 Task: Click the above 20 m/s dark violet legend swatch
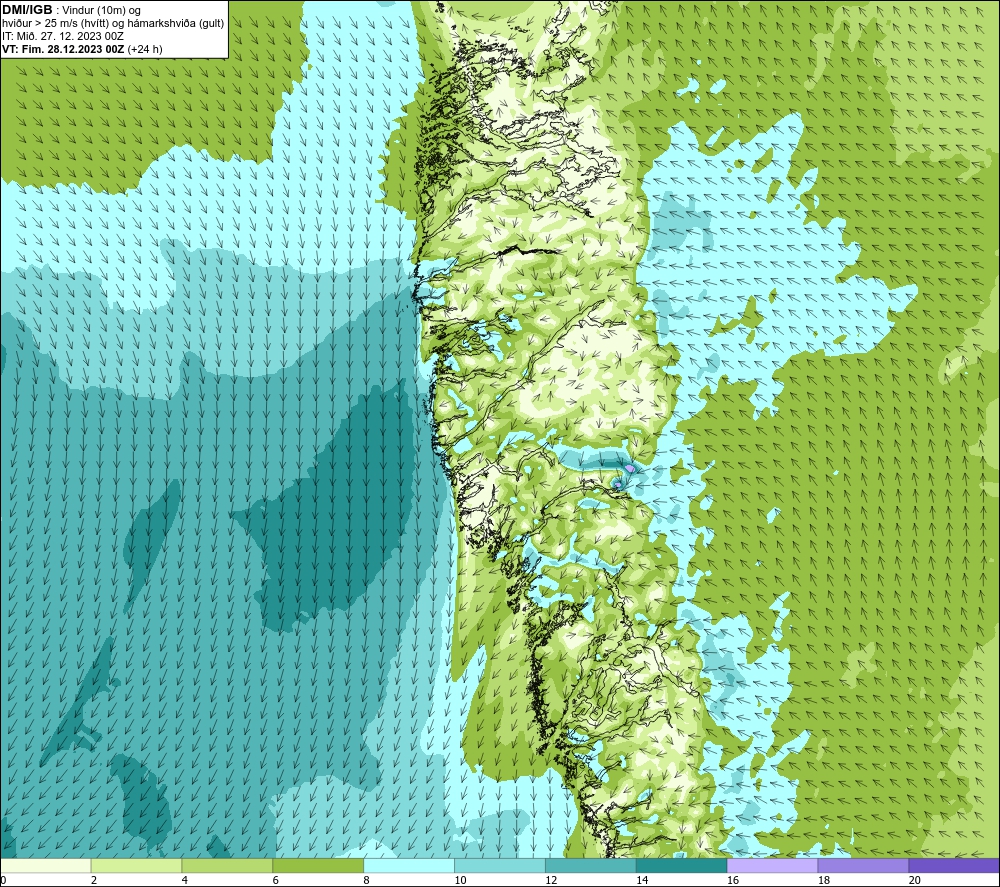(x=953, y=865)
